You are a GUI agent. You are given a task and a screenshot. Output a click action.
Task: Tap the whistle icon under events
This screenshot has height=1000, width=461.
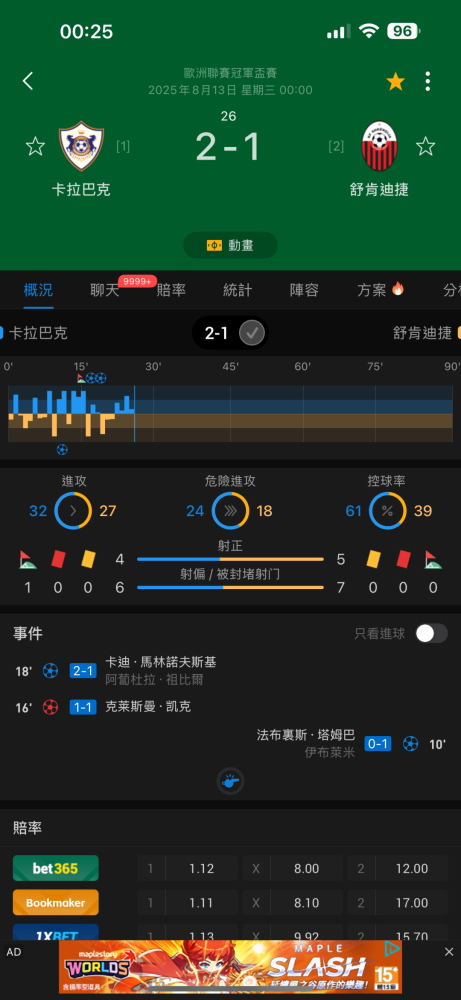(x=230, y=781)
